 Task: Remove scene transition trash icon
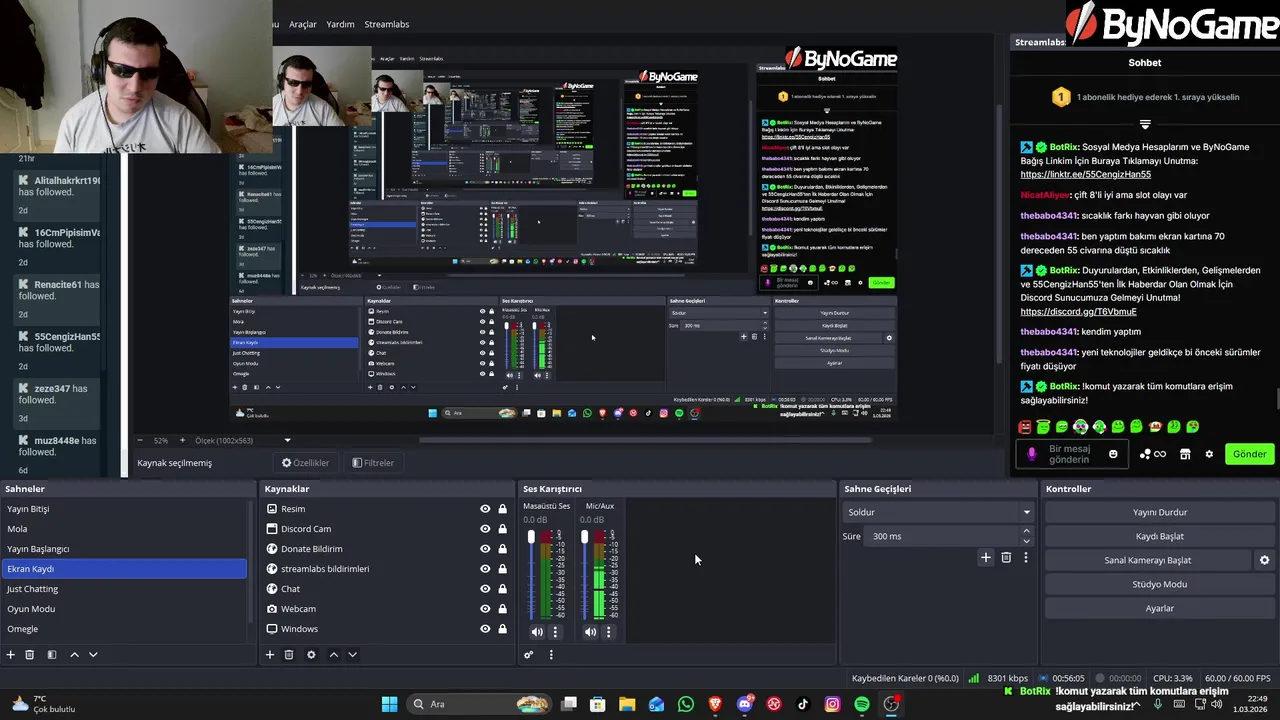1006,557
